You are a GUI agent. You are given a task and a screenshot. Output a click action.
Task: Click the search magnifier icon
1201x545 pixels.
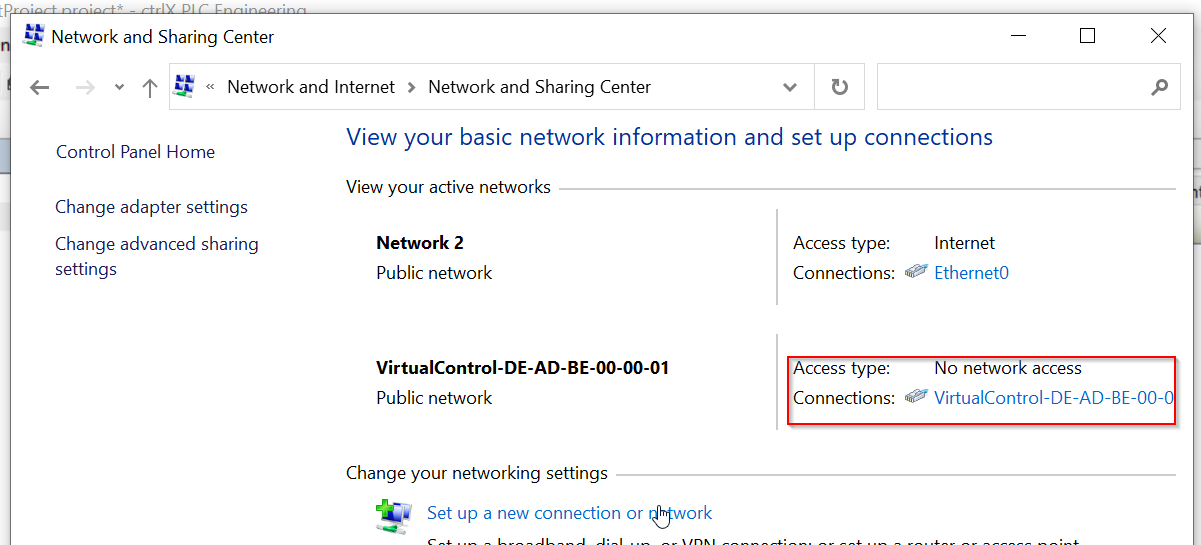(x=1159, y=87)
